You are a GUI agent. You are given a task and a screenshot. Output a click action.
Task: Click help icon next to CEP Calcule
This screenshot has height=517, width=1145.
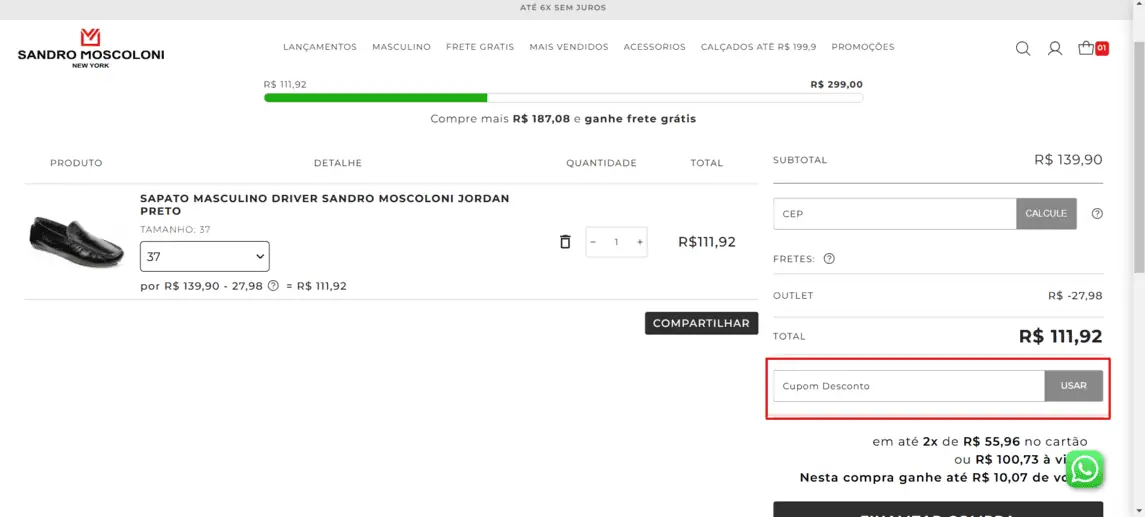(x=1097, y=214)
